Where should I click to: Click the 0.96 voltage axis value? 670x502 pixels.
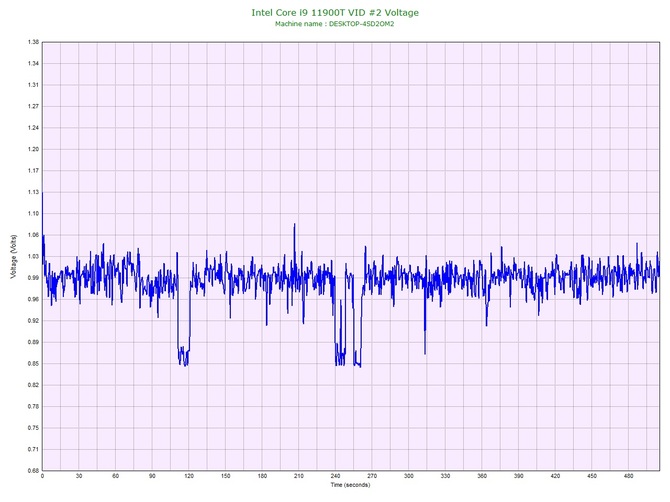point(33,299)
